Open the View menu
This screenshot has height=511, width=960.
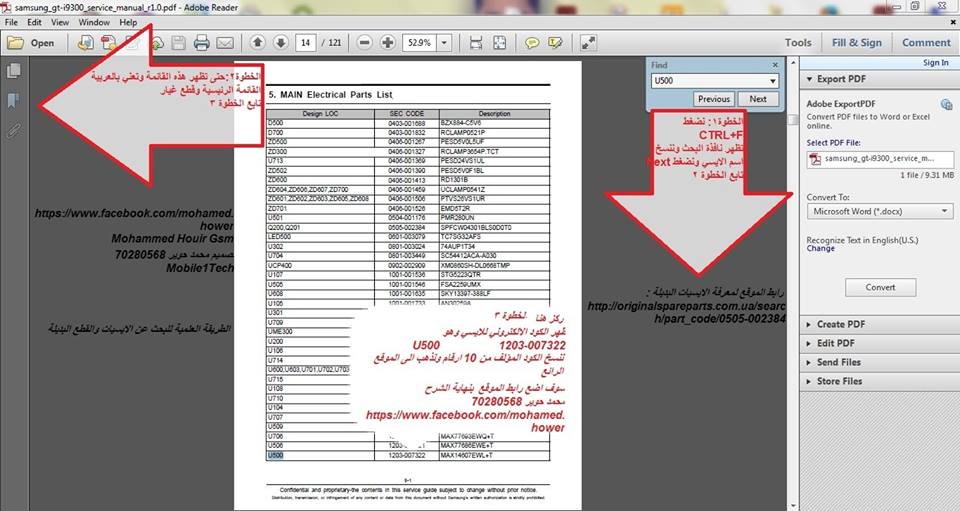(x=60, y=22)
